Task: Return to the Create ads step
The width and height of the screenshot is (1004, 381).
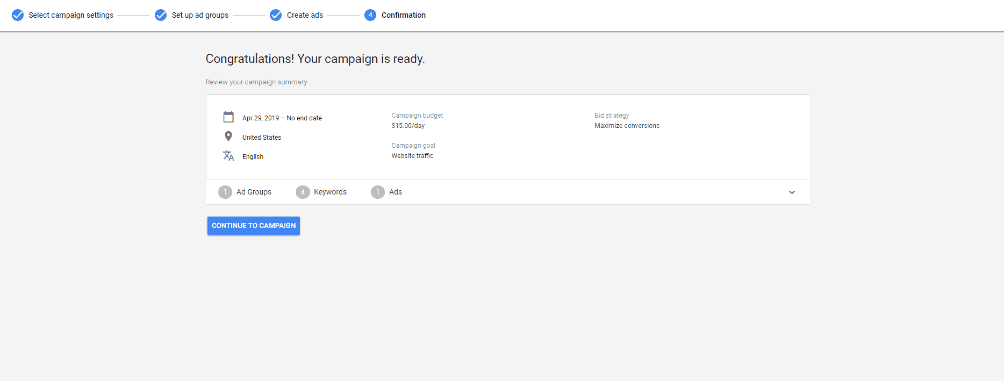Action: [x=305, y=15]
